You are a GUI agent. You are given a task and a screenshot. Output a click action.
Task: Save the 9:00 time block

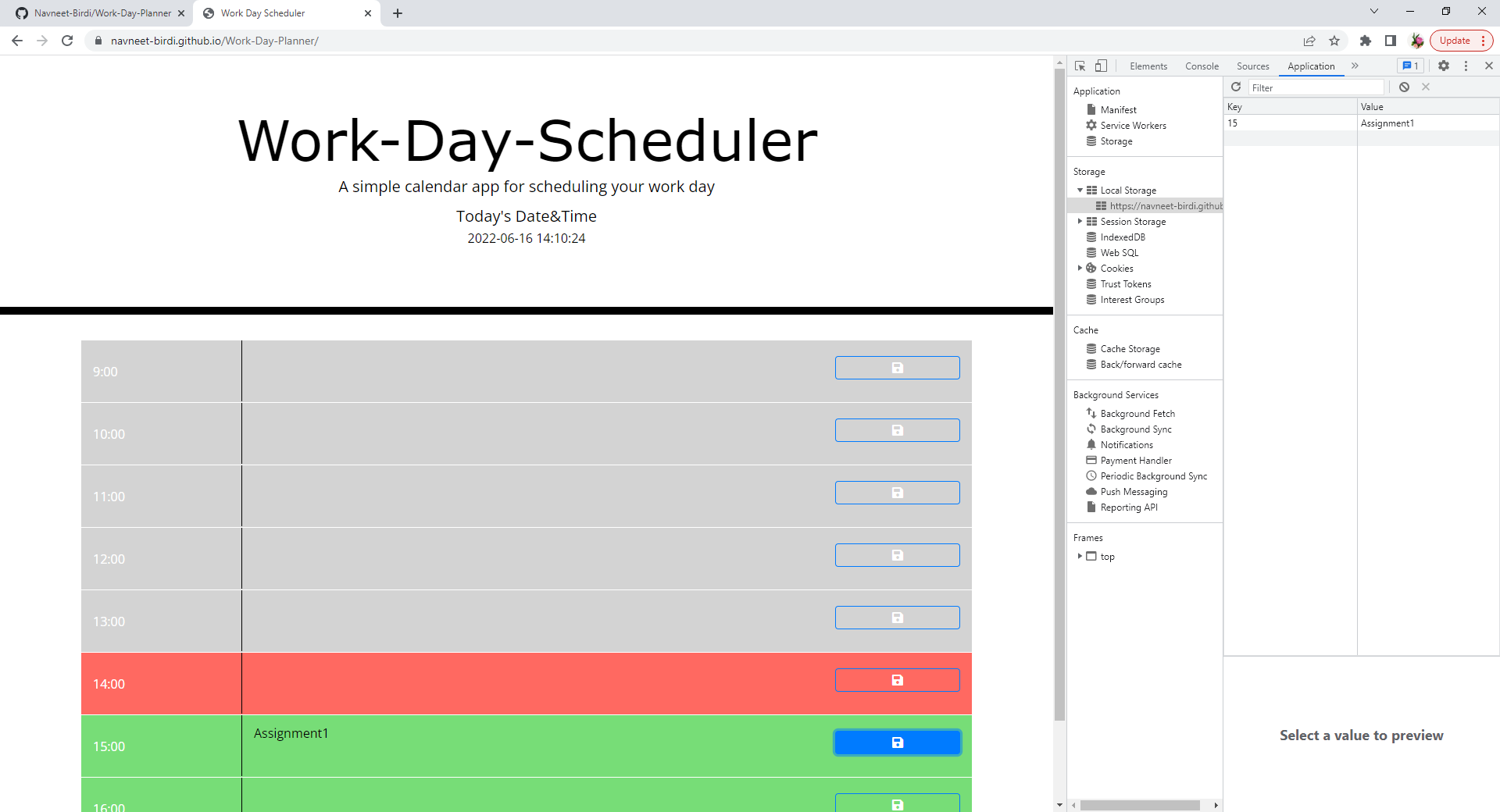[897, 368]
